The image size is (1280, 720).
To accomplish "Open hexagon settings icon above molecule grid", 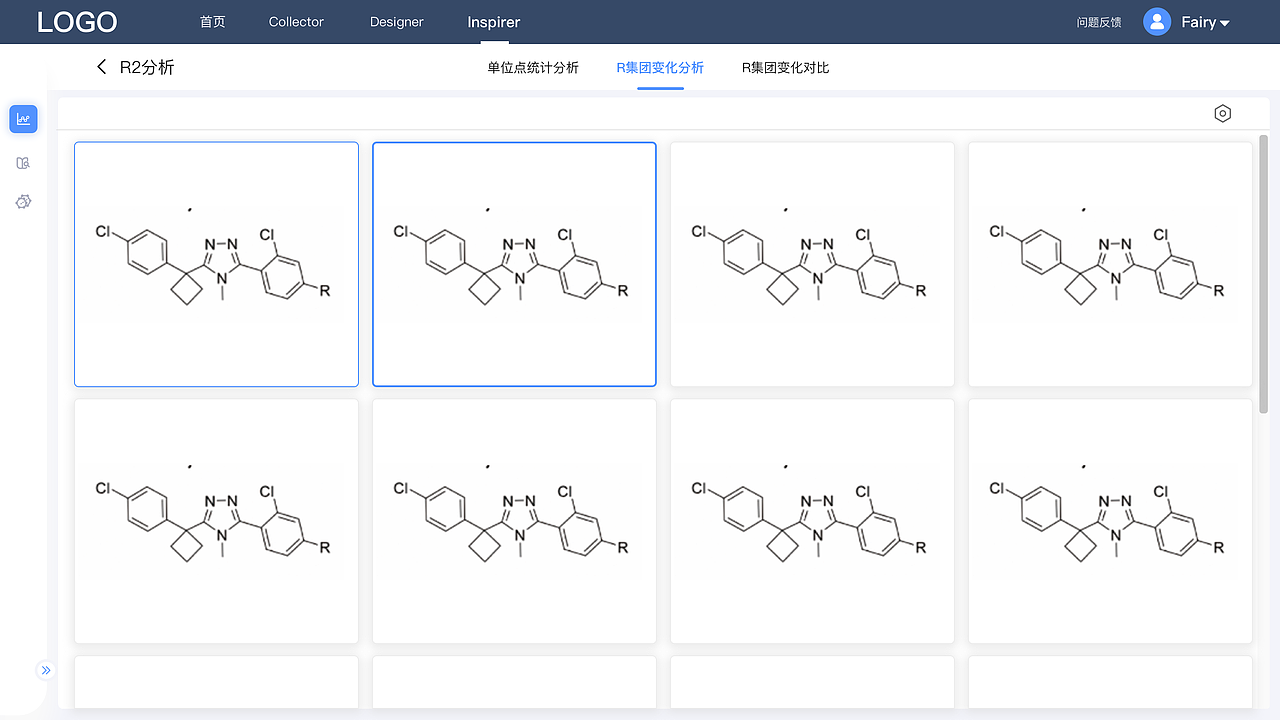I will 1222,114.
